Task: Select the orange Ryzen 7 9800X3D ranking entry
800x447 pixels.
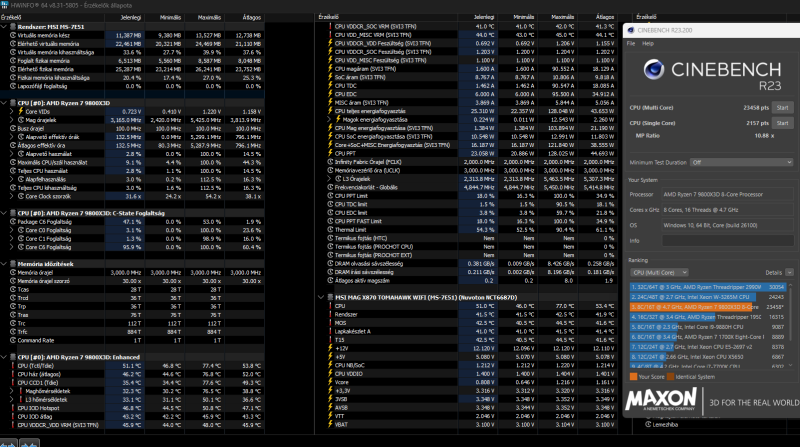Action: point(708,307)
